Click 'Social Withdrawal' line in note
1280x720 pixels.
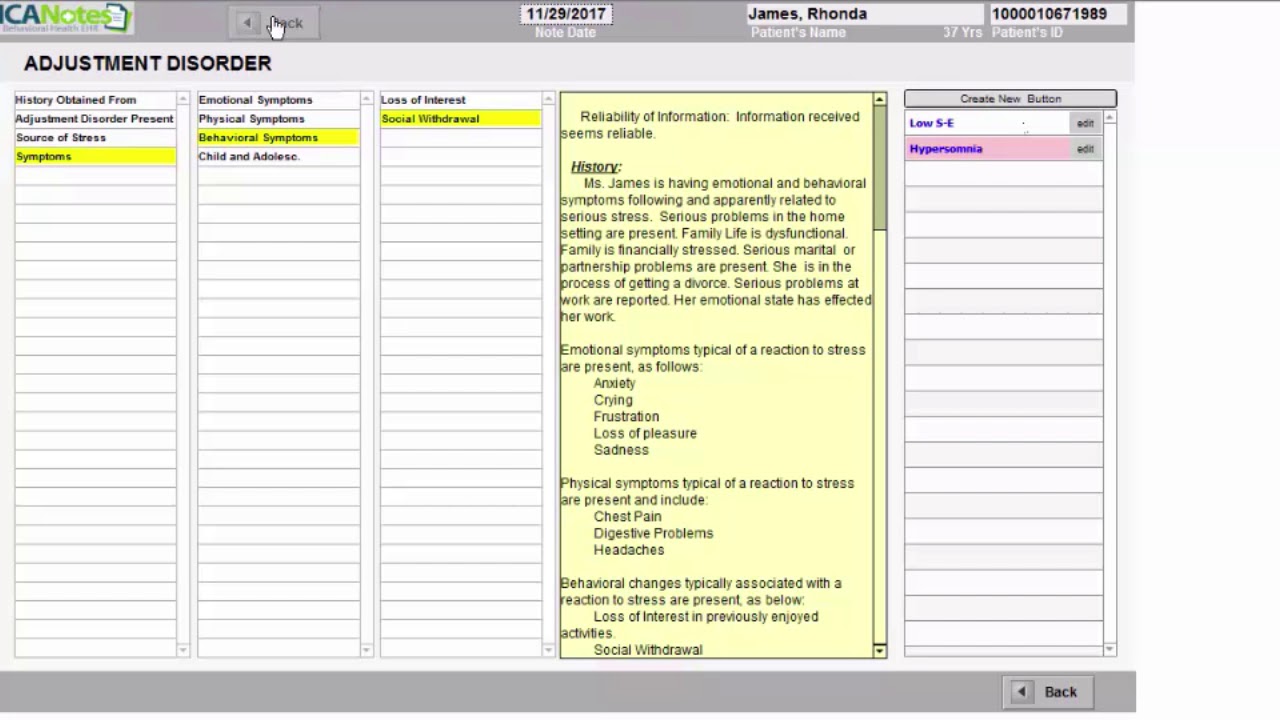pyautogui.click(x=648, y=650)
